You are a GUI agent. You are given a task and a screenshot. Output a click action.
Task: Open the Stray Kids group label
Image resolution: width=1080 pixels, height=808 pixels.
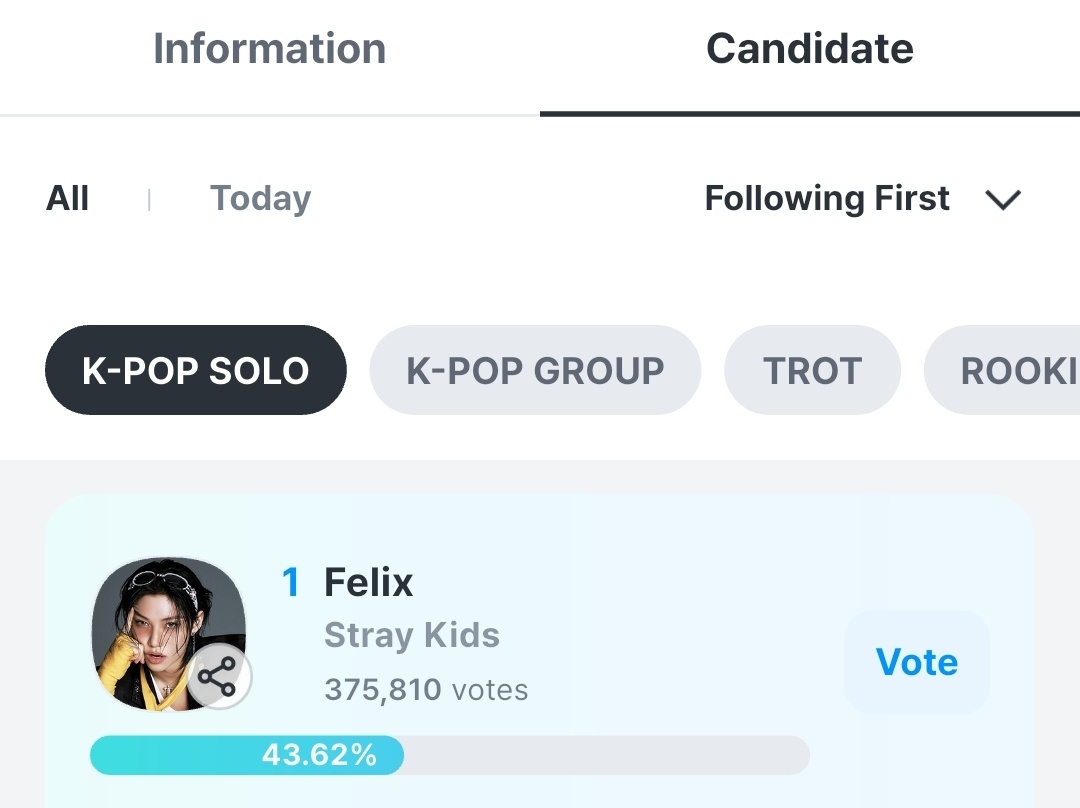[412, 636]
